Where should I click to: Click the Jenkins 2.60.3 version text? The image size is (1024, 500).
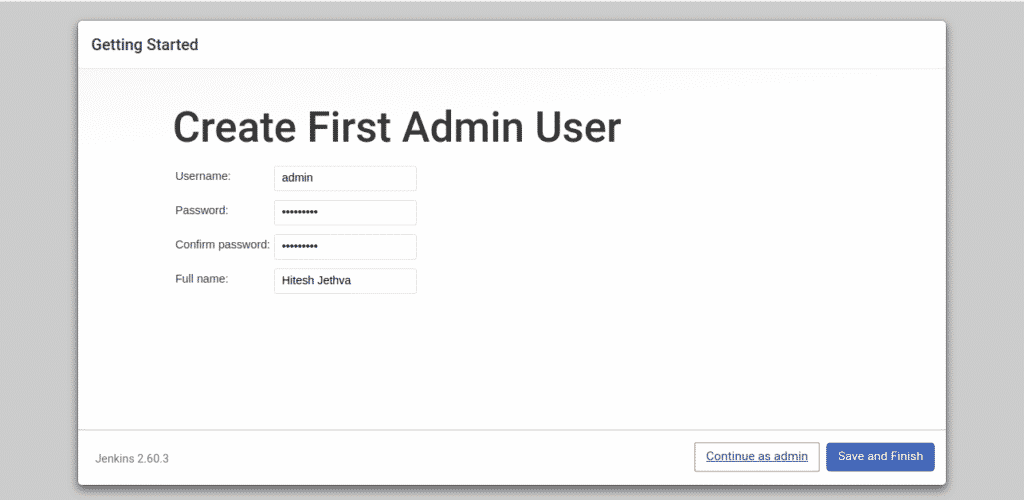[132, 458]
